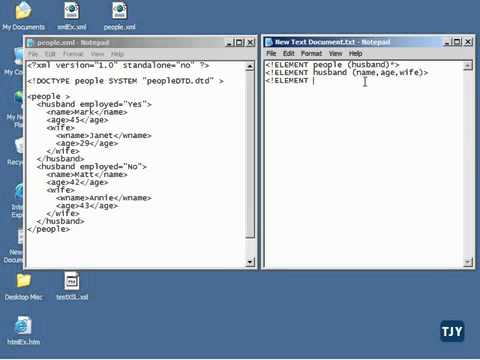
Task: Open the testXSL.xsl desktop file icon
Action: pos(72,287)
